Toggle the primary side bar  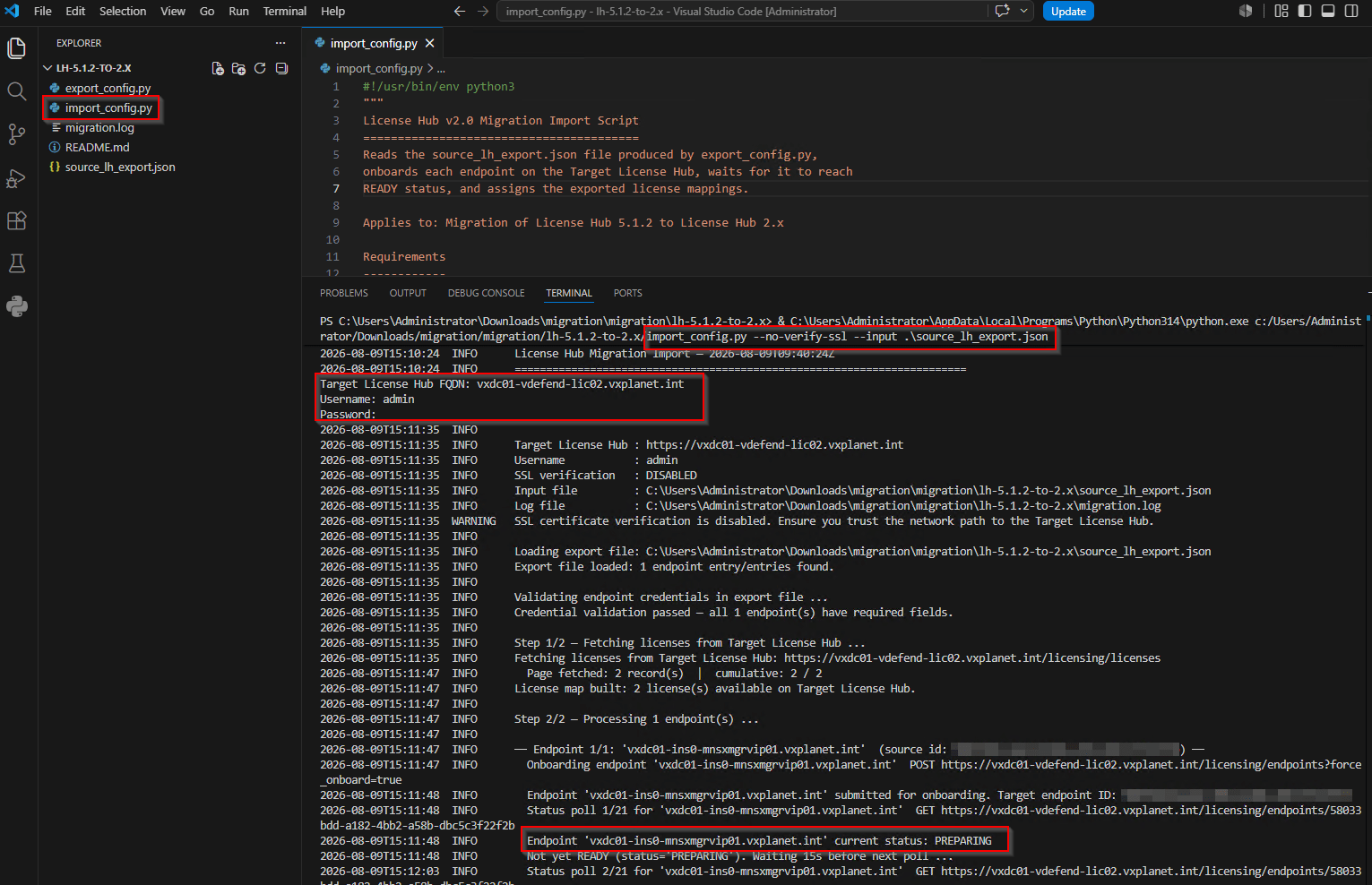tap(1305, 12)
